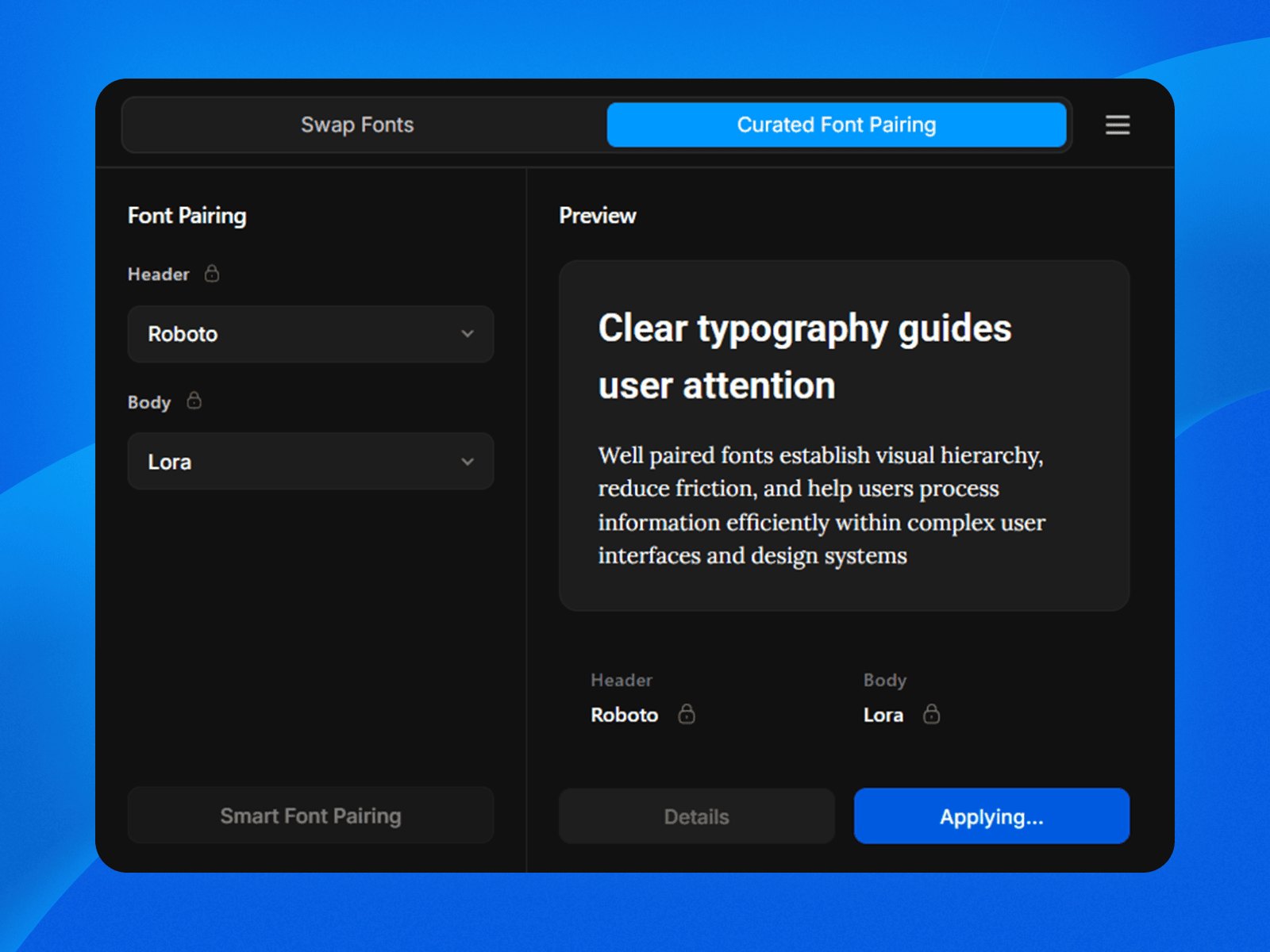This screenshot has height=952, width=1270.
Task: Switch to the Swap Fonts tab
Action: pos(356,125)
